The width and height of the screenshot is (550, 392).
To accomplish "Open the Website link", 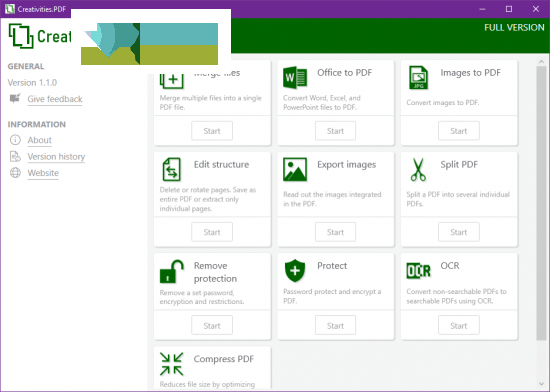I will click(x=43, y=173).
